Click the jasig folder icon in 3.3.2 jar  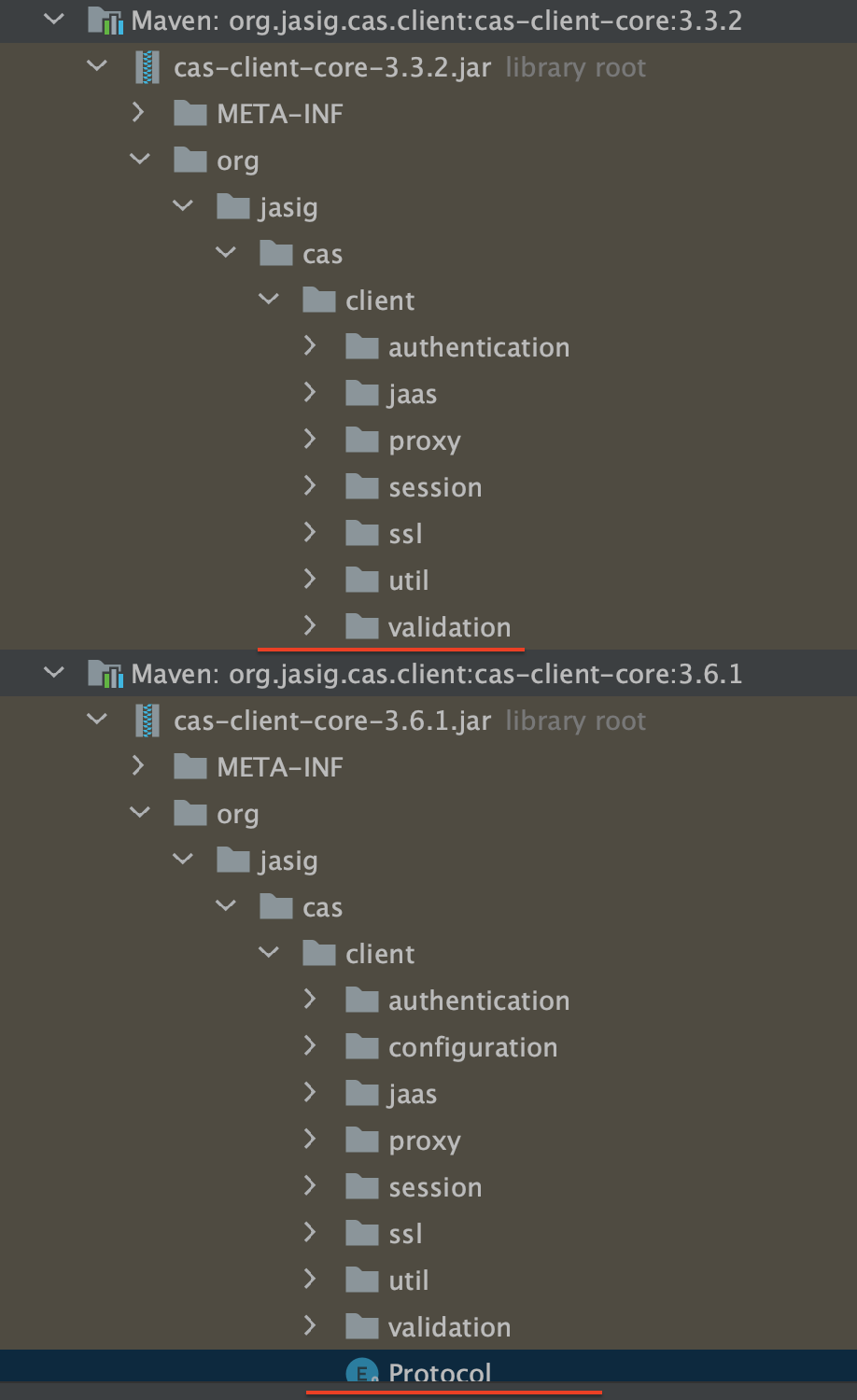coord(233,206)
